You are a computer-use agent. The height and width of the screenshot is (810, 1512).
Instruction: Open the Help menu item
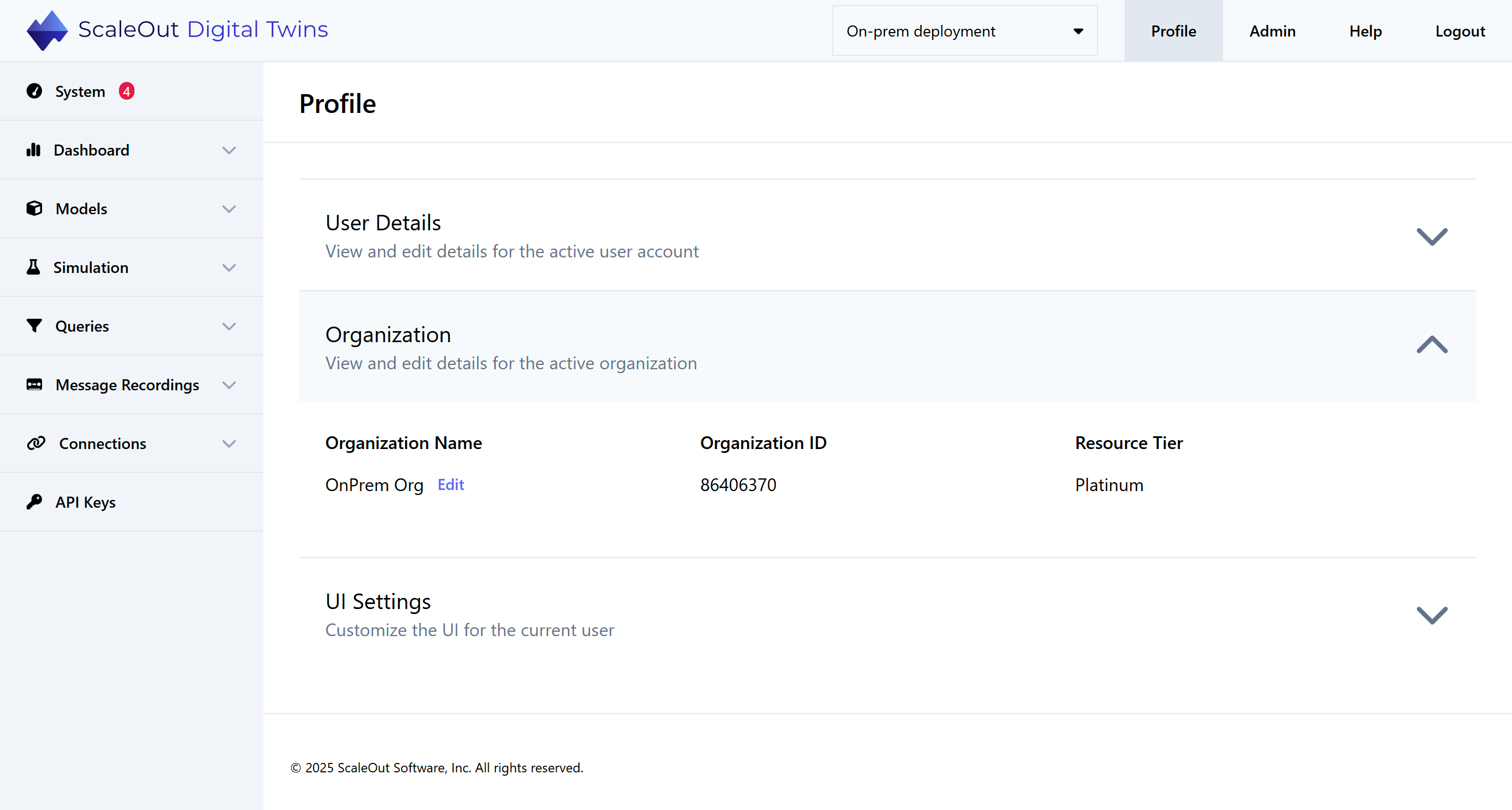(x=1365, y=31)
